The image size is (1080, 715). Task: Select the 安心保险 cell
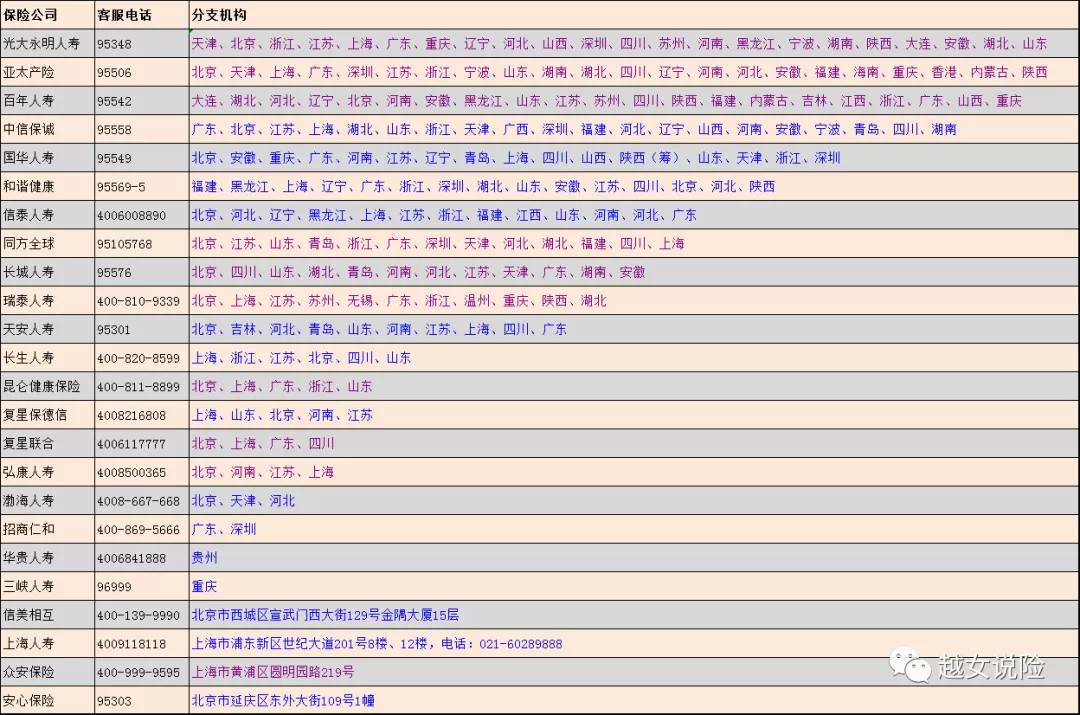point(47,701)
